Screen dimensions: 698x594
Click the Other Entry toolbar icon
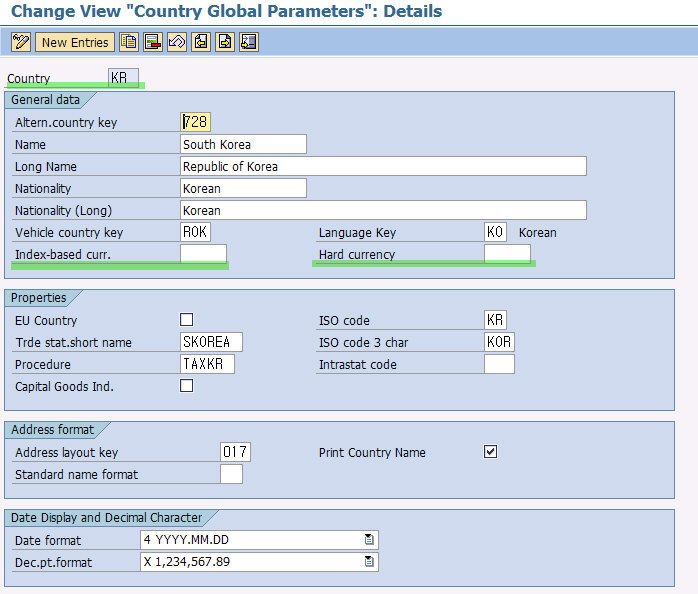click(x=249, y=42)
